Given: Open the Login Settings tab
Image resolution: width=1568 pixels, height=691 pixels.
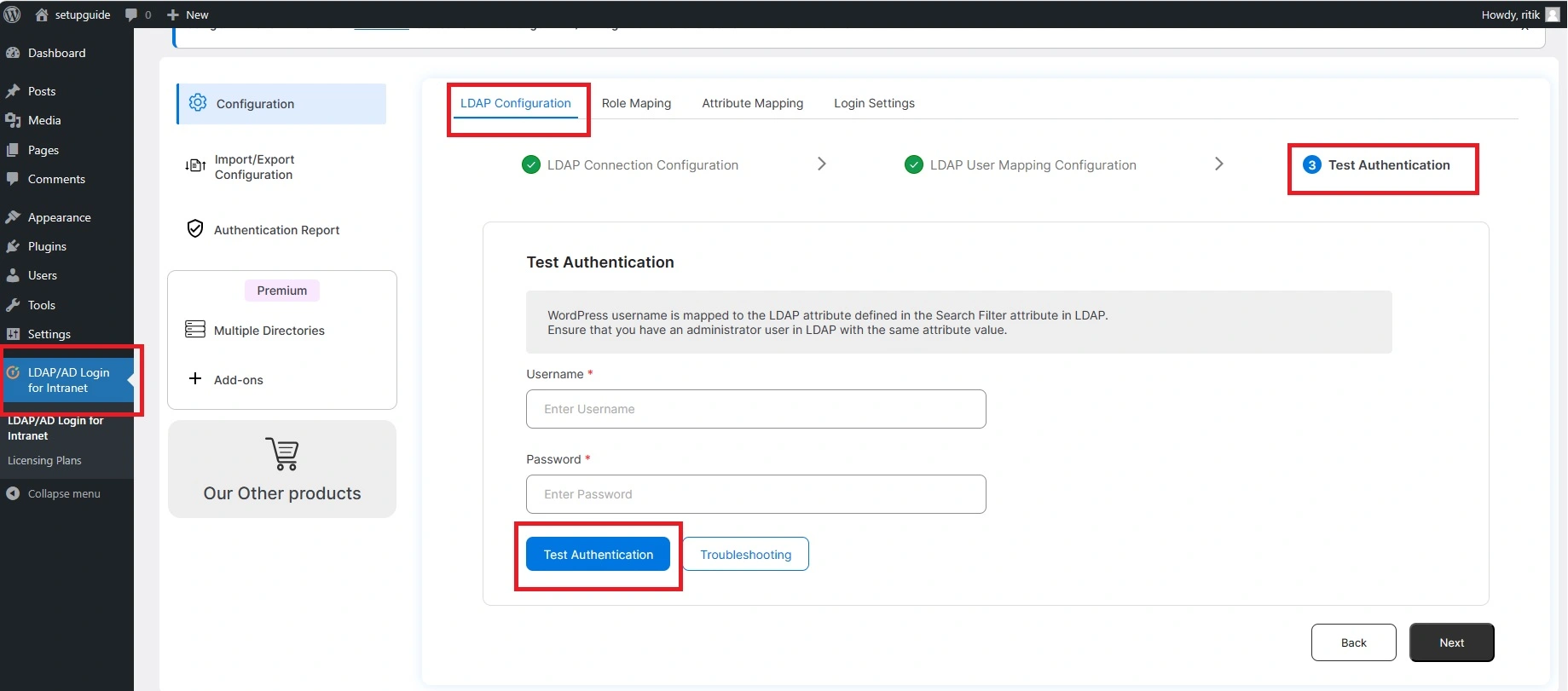Looking at the screenshot, I should coord(874,103).
